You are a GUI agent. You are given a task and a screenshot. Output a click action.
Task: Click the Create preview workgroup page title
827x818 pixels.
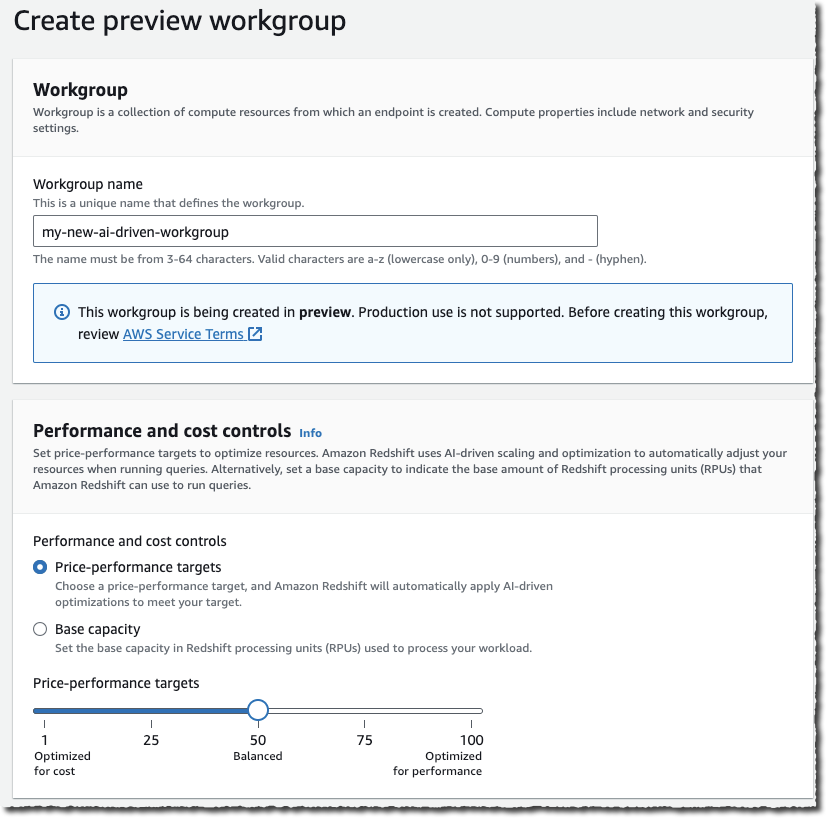click(x=180, y=20)
